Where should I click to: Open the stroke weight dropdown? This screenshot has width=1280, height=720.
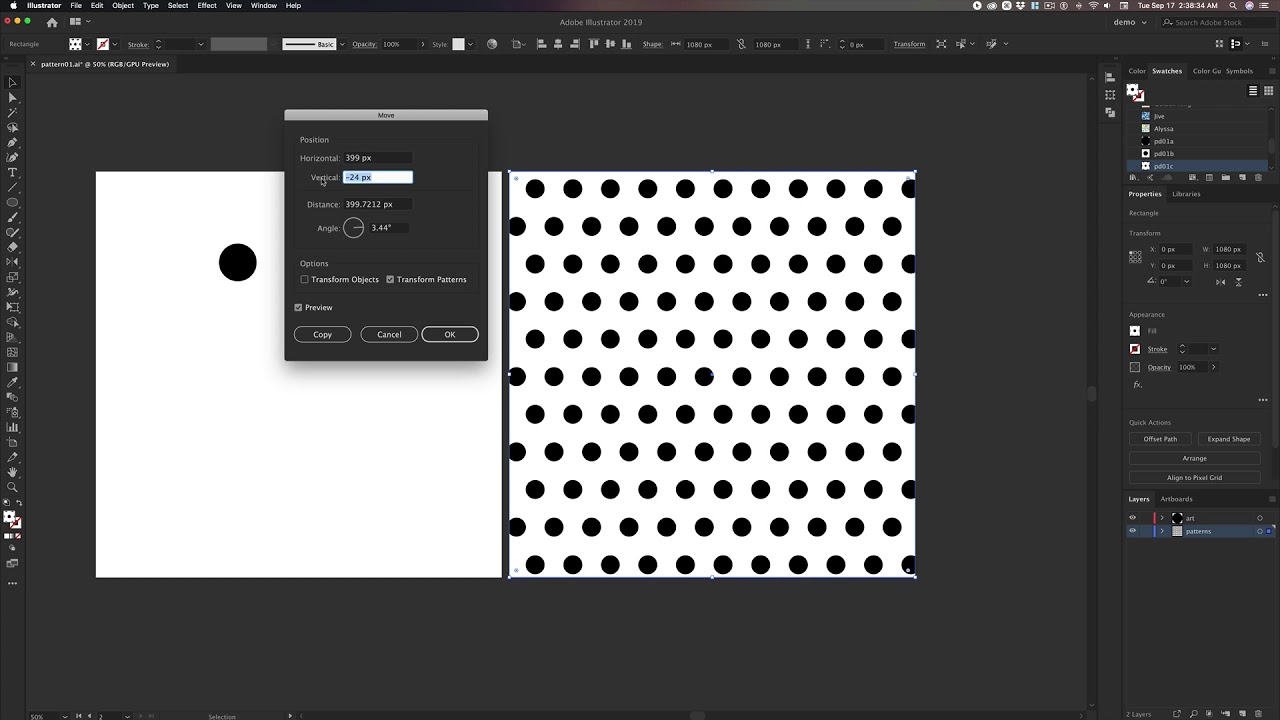coord(201,44)
